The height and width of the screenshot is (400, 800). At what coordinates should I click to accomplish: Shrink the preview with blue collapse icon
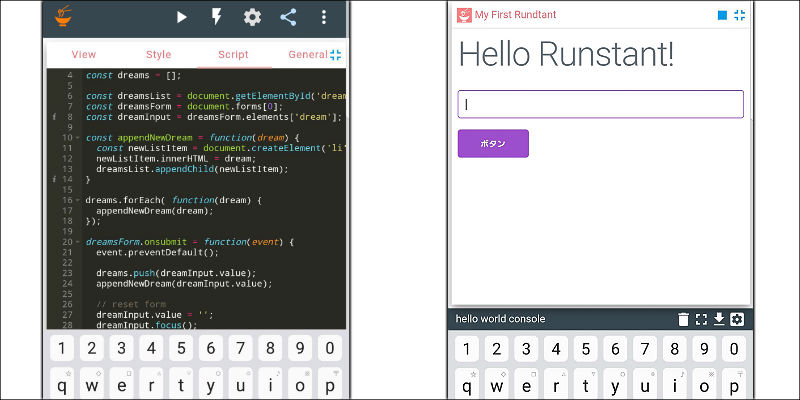(x=739, y=15)
